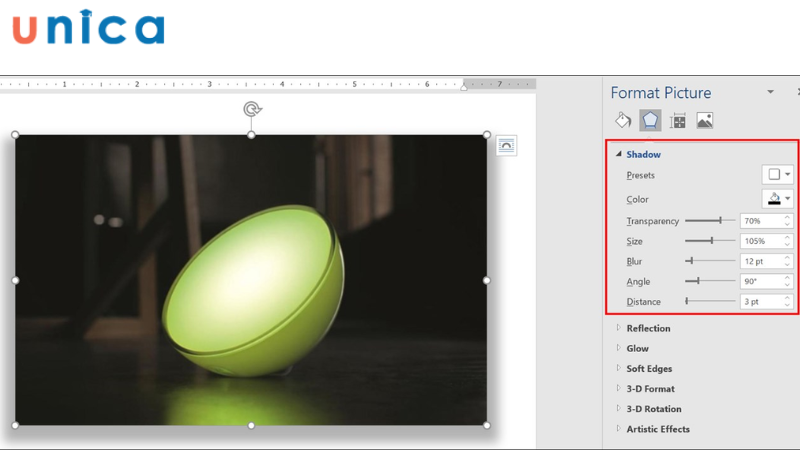Select the Effects pentagon tab icon
Viewport: 800px width, 450px height.
point(650,120)
